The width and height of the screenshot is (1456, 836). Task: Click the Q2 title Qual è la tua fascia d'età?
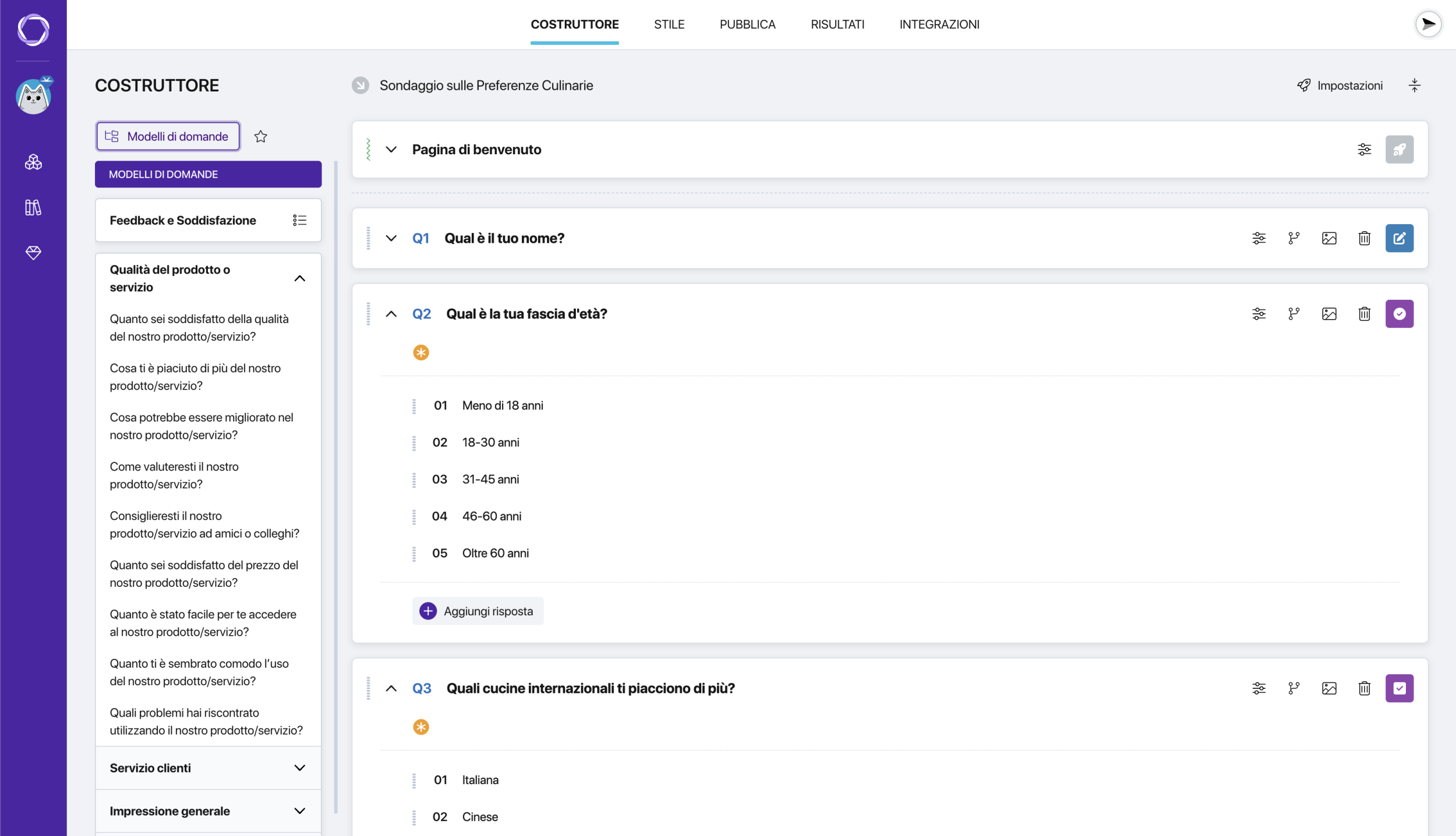[x=526, y=314]
